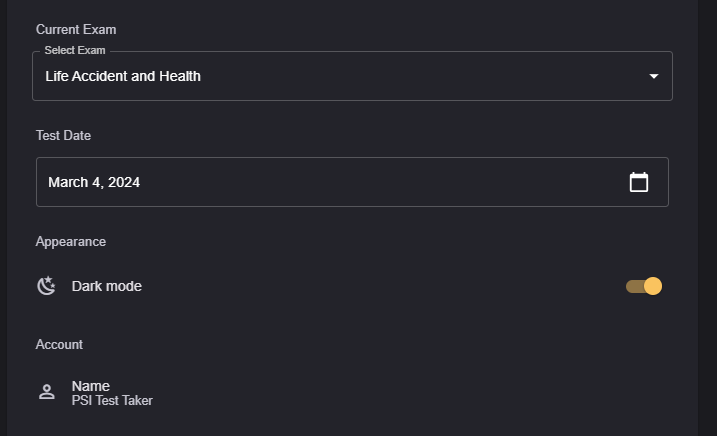
Task: Open the calendar picker icon
Action: tap(639, 182)
